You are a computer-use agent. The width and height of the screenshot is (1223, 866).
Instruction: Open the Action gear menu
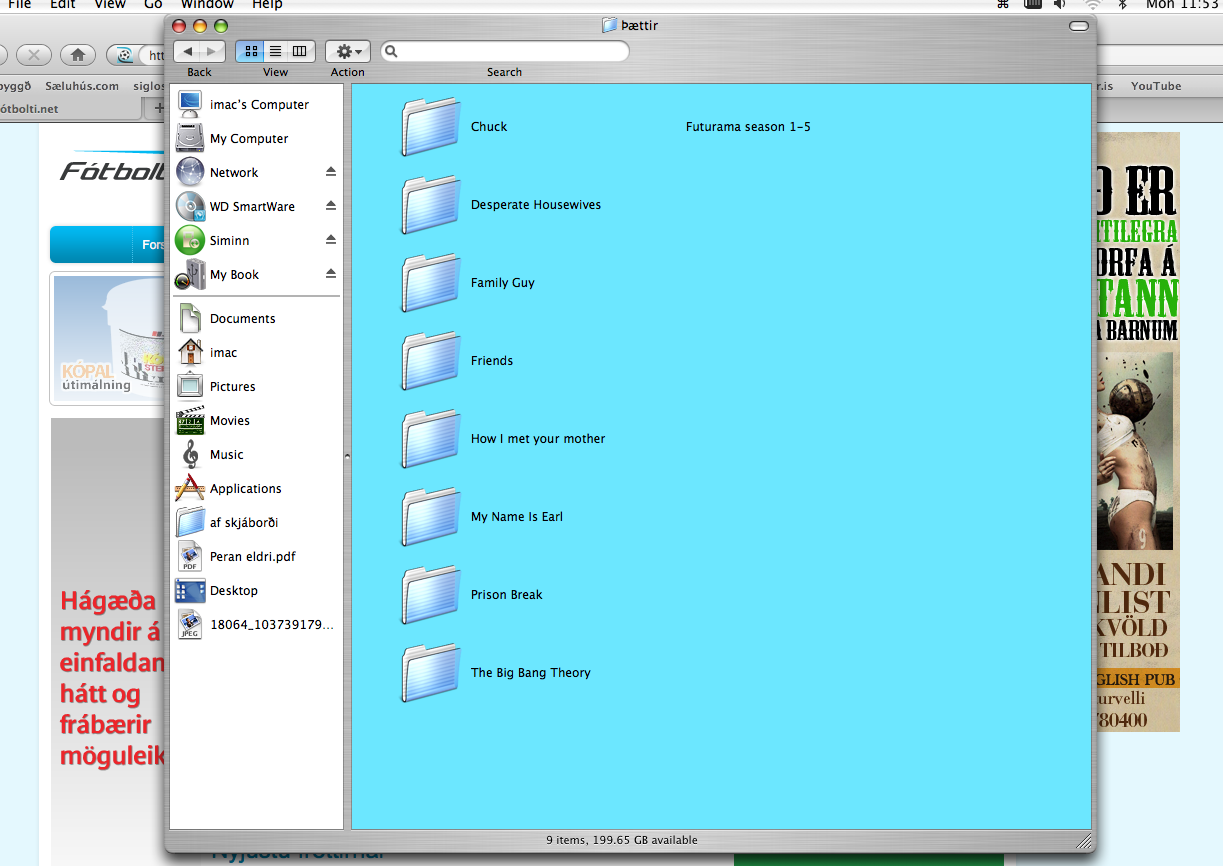(x=346, y=51)
